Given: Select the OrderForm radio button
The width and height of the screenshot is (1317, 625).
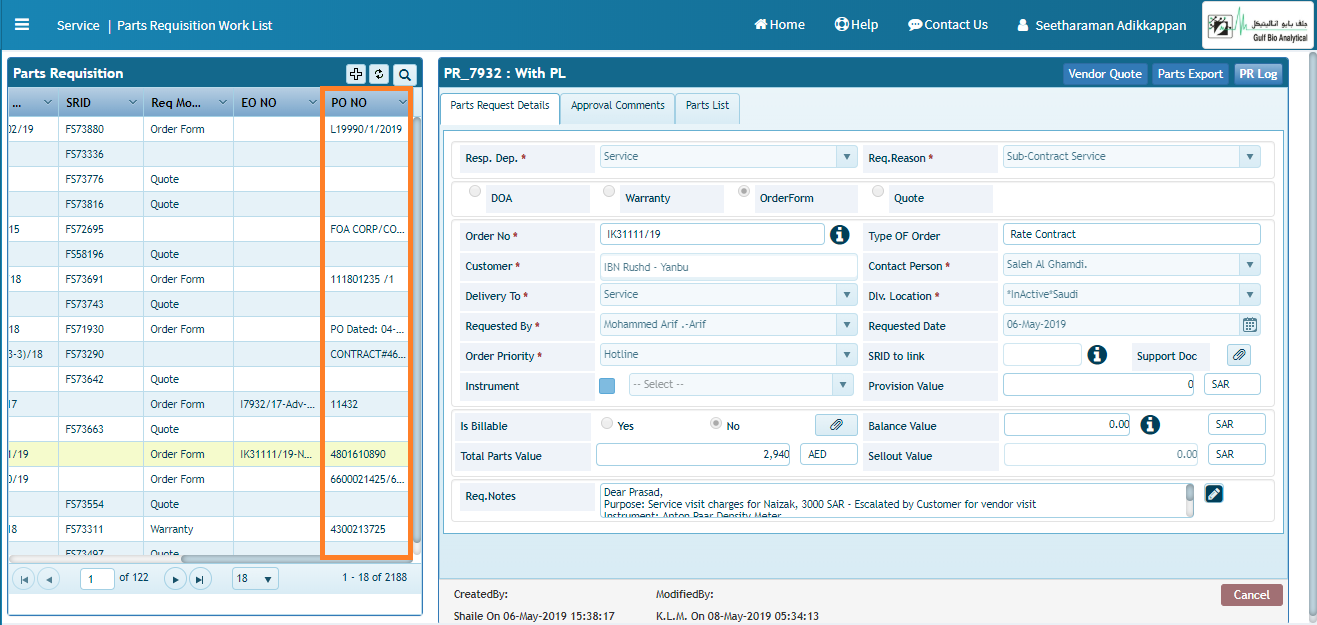Looking at the screenshot, I should (743, 192).
